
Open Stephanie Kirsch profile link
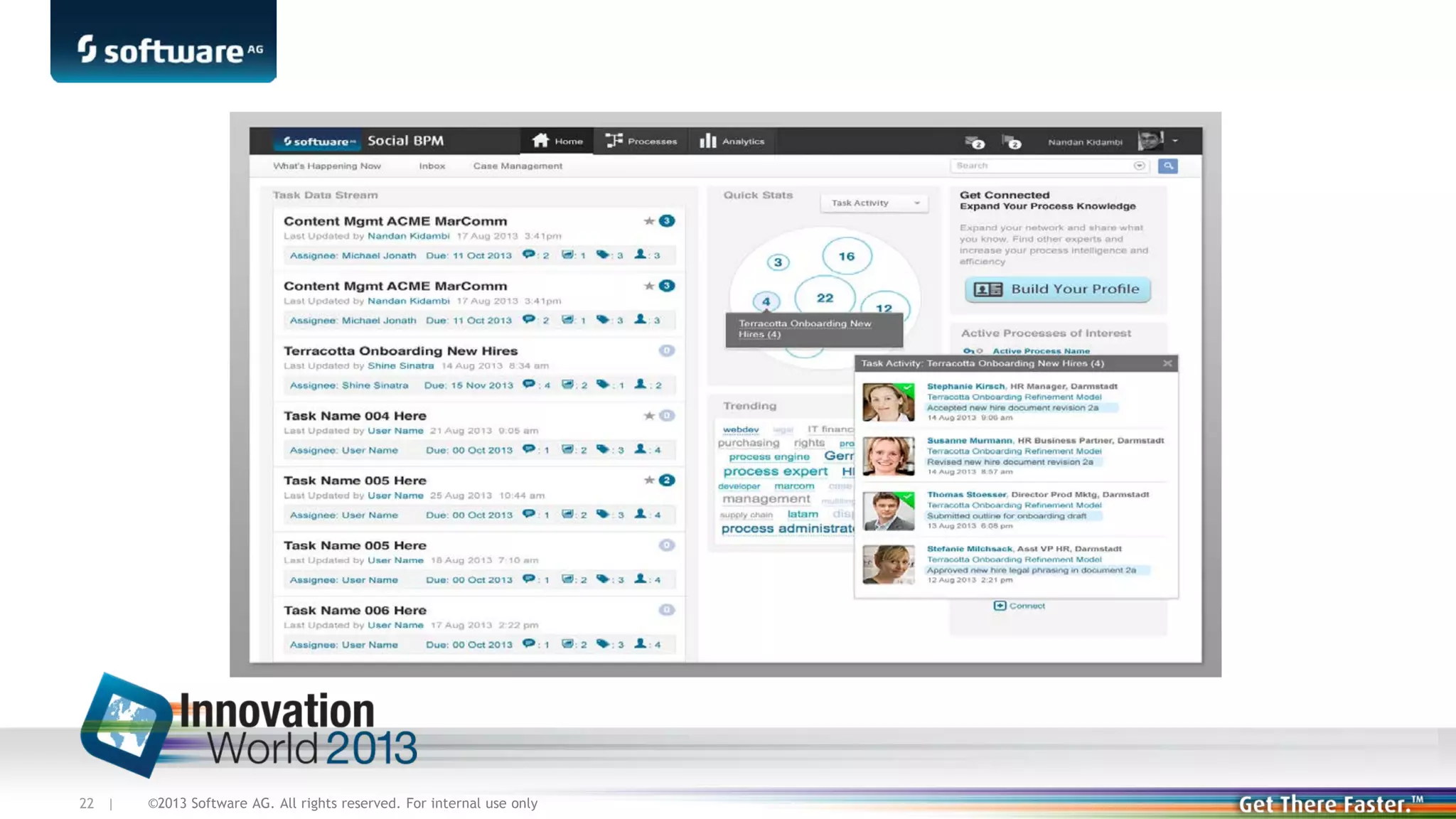(x=965, y=386)
